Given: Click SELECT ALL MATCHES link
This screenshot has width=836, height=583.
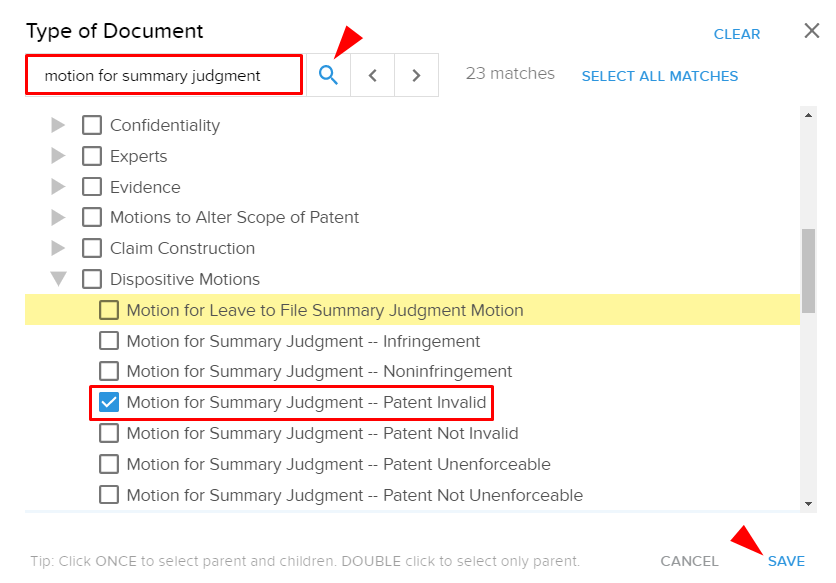Looking at the screenshot, I should (660, 76).
